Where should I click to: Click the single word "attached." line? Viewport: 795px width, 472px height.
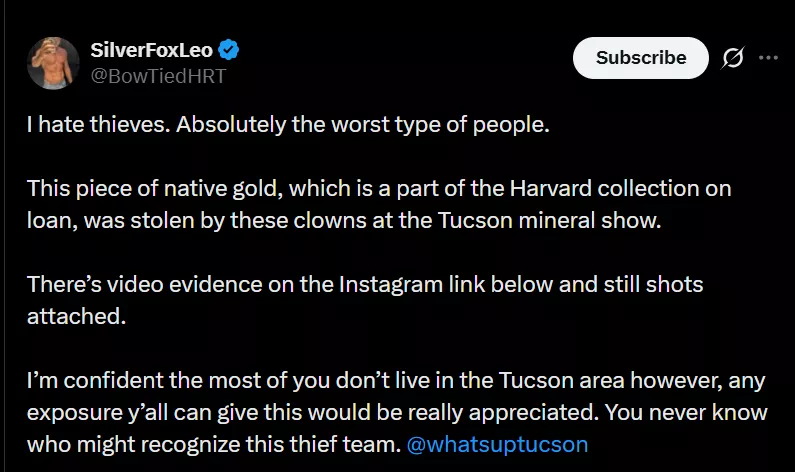(65, 315)
